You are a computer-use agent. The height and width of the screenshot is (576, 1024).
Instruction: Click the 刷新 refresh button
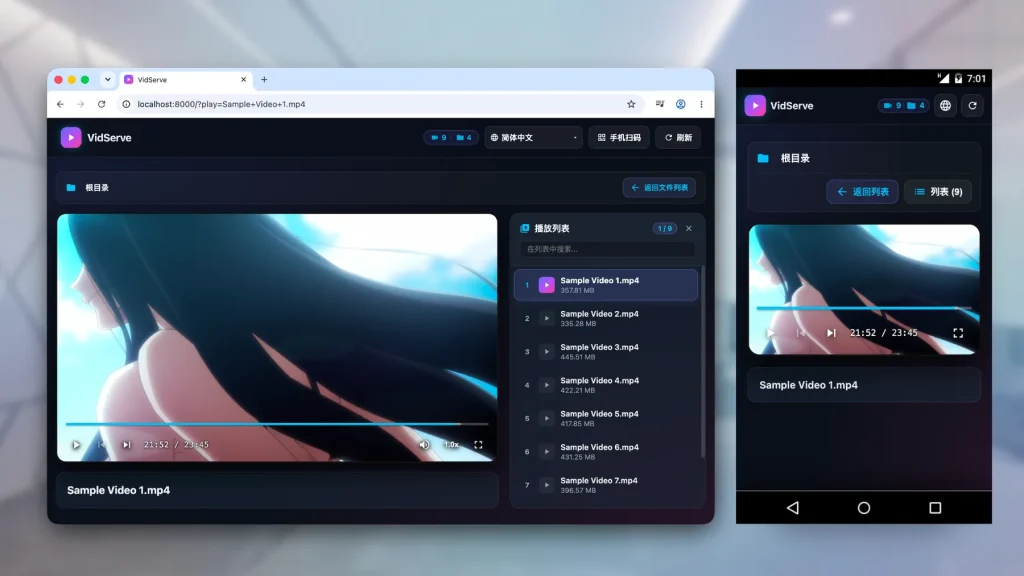678,138
